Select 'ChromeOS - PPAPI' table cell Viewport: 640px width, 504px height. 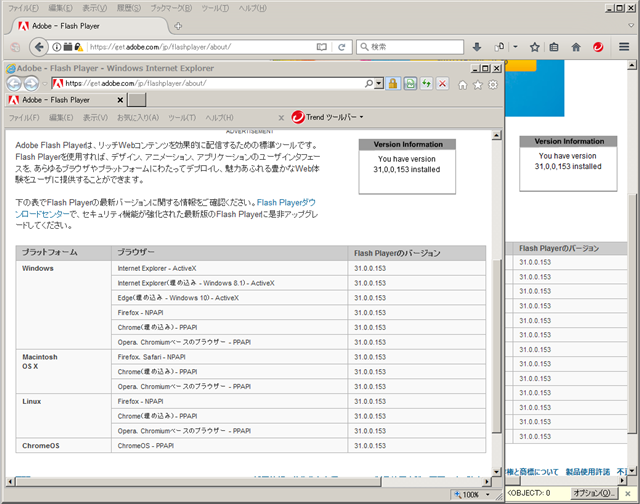coord(229,446)
